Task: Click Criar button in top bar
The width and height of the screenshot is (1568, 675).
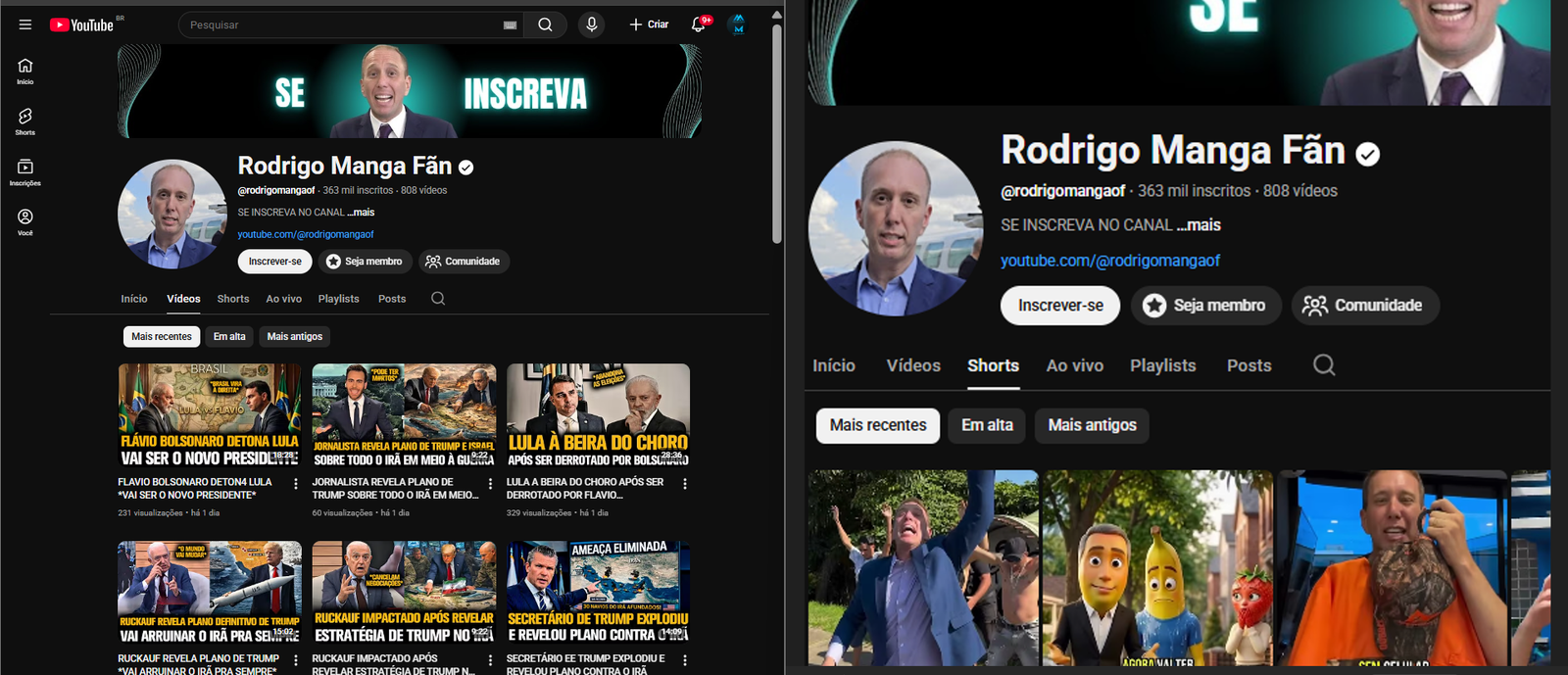Action: (649, 24)
